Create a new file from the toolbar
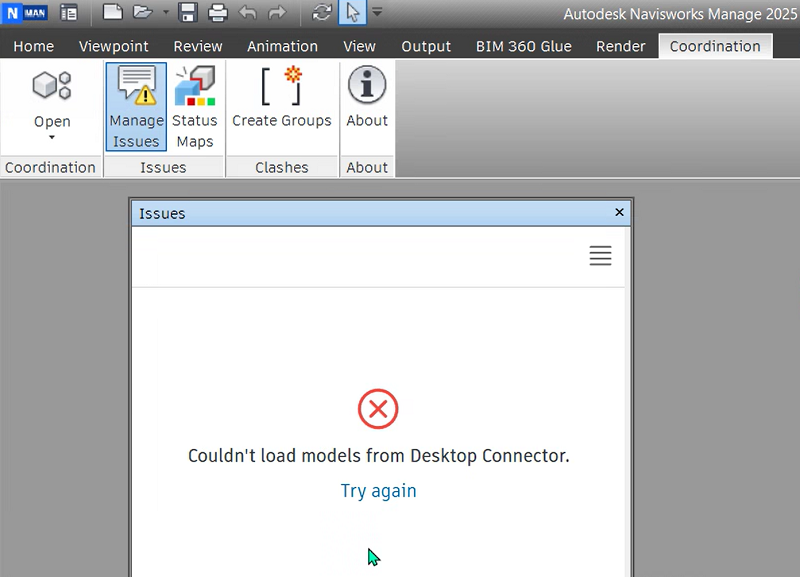Screen dimensions: 800x577 [x=113, y=13]
